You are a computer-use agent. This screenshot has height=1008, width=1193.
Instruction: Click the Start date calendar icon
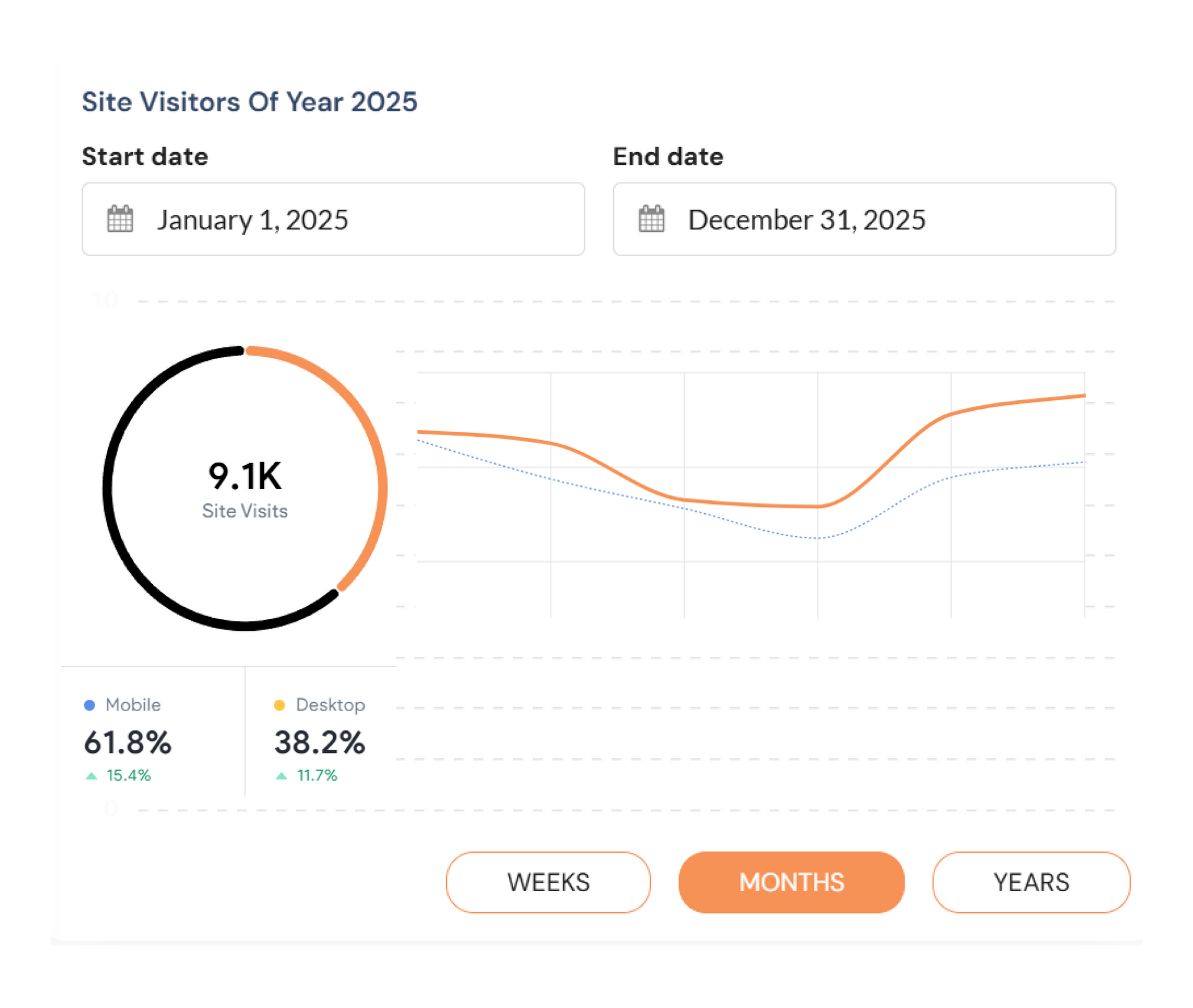[x=121, y=219]
